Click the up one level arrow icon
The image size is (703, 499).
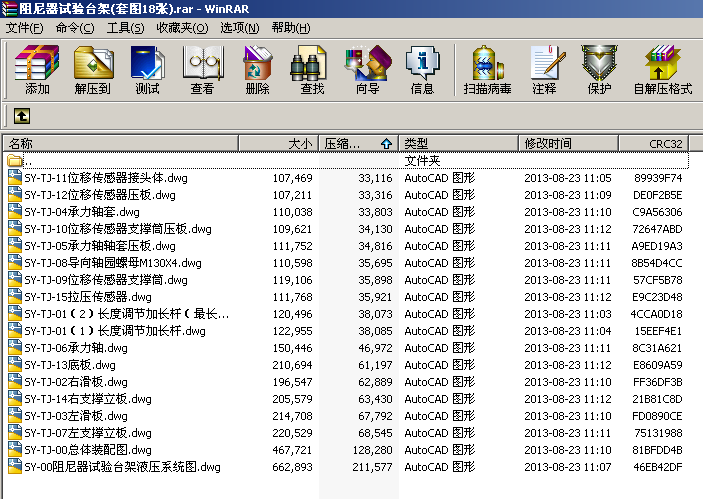[22, 116]
